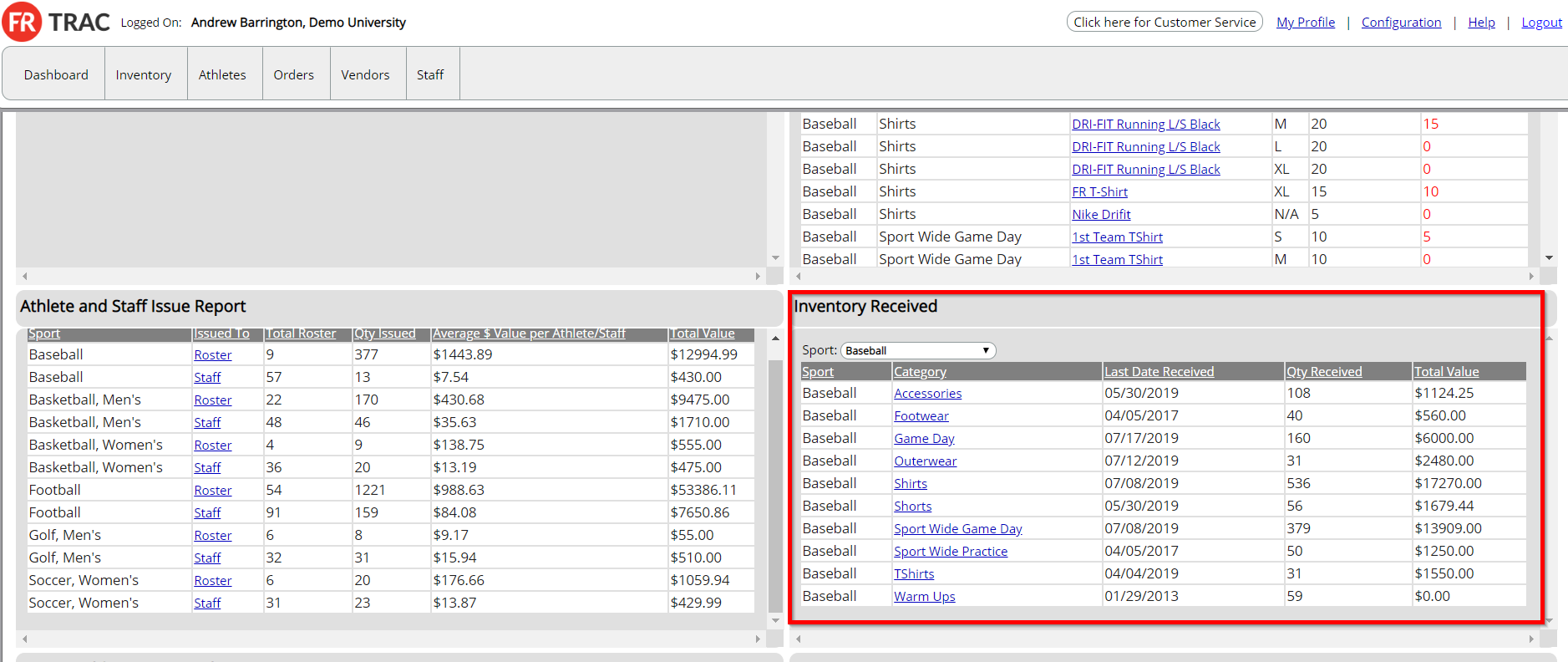Open the Sport dropdown in Inventory Received
Image resolution: width=1568 pixels, height=662 pixels.
click(917, 350)
